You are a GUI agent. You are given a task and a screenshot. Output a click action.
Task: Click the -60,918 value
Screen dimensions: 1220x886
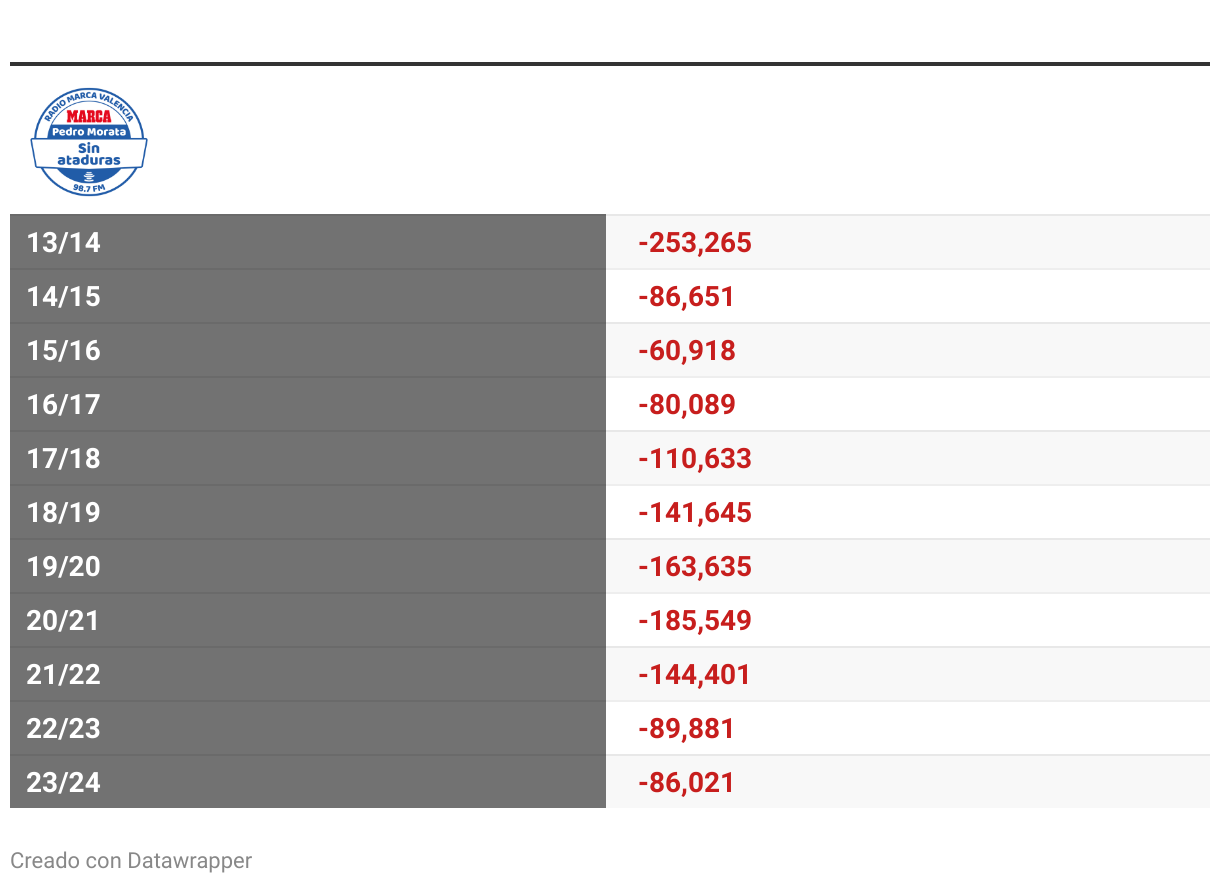pyautogui.click(x=686, y=351)
